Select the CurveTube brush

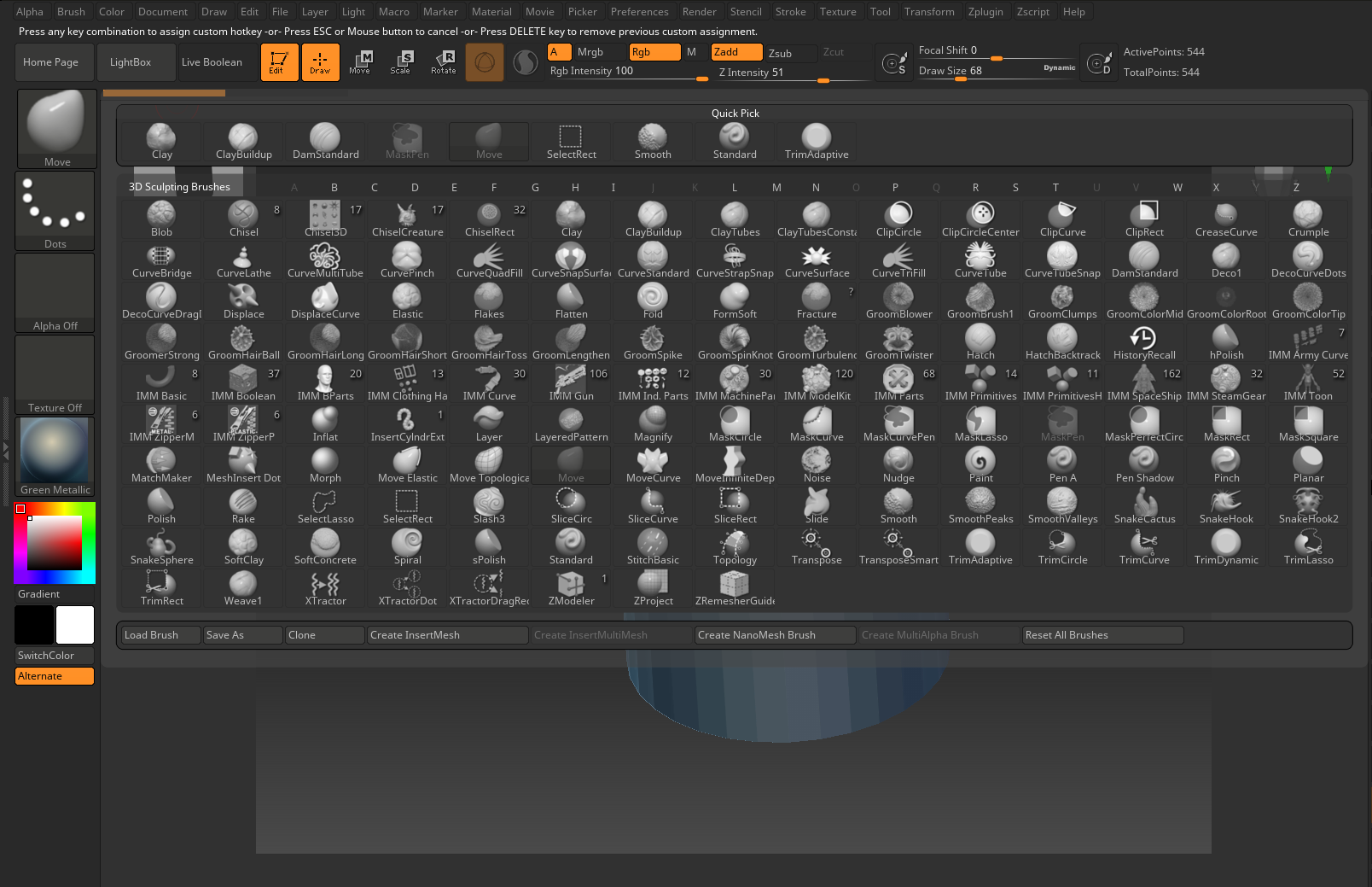tap(980, 260)
